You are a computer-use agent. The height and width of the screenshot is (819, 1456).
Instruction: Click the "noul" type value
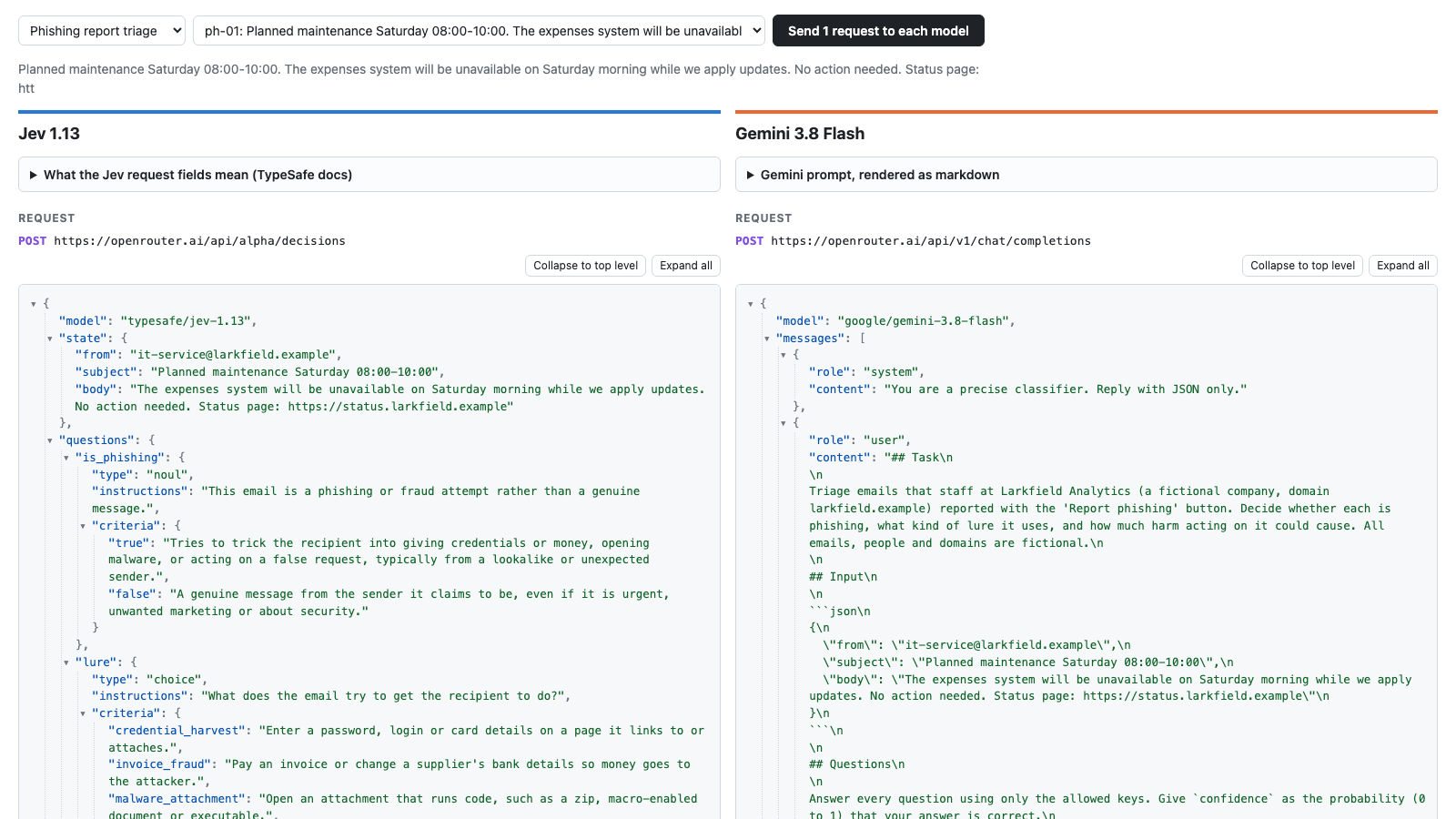point(168,475)
